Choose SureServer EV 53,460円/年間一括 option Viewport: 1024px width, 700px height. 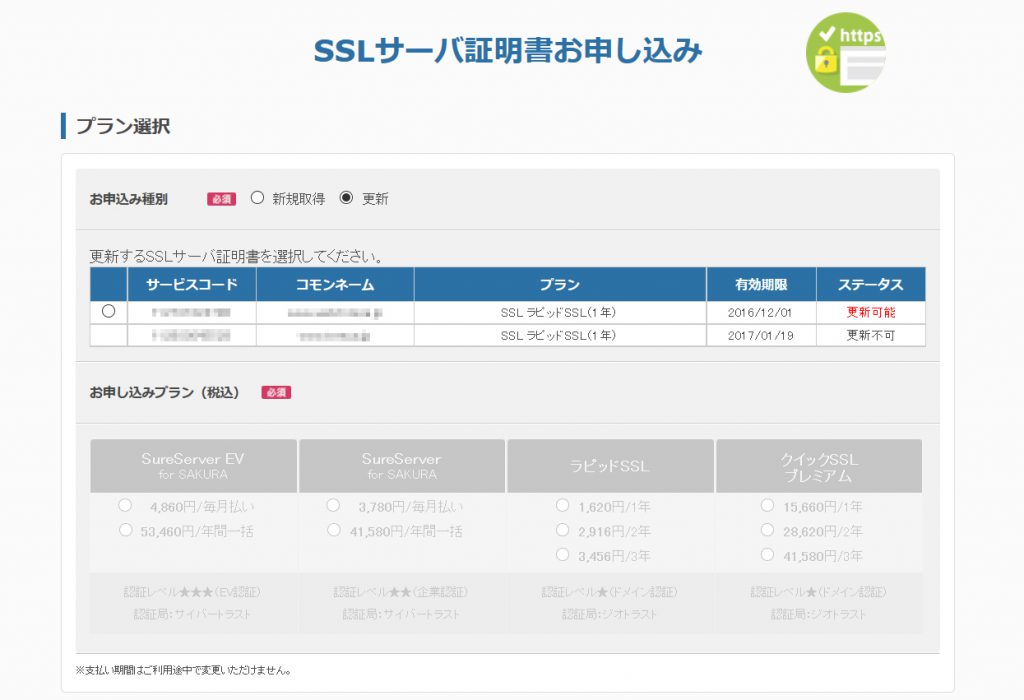125,530
